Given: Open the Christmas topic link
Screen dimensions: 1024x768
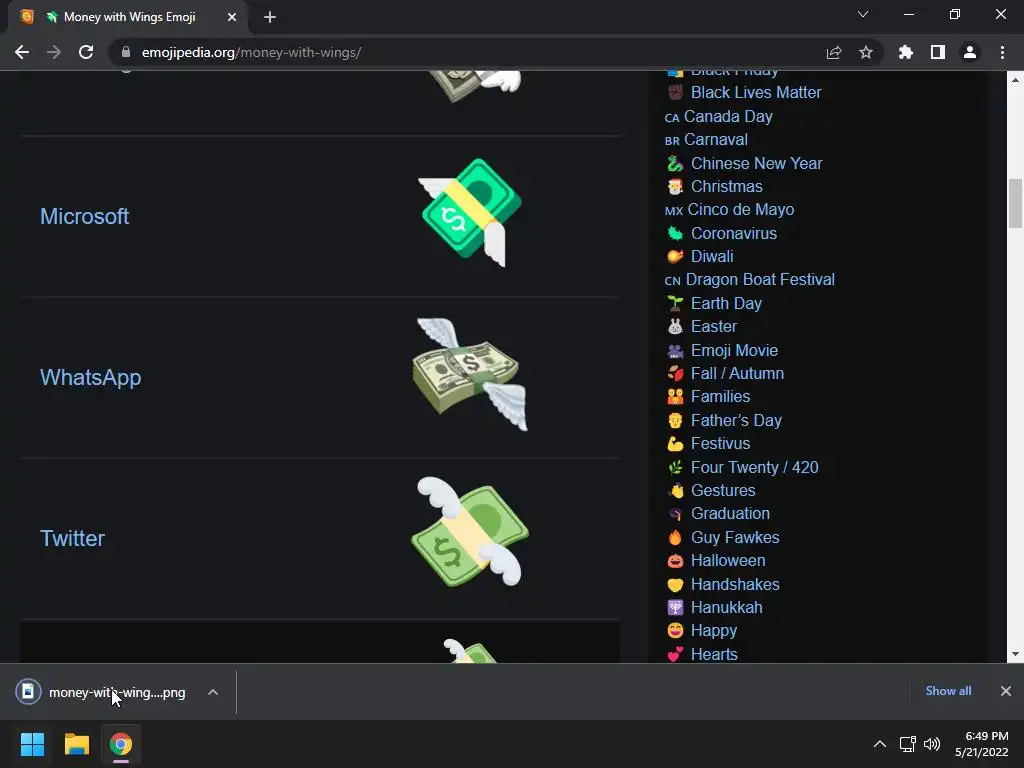Looking at the screenshot, I should click(726, 187).
